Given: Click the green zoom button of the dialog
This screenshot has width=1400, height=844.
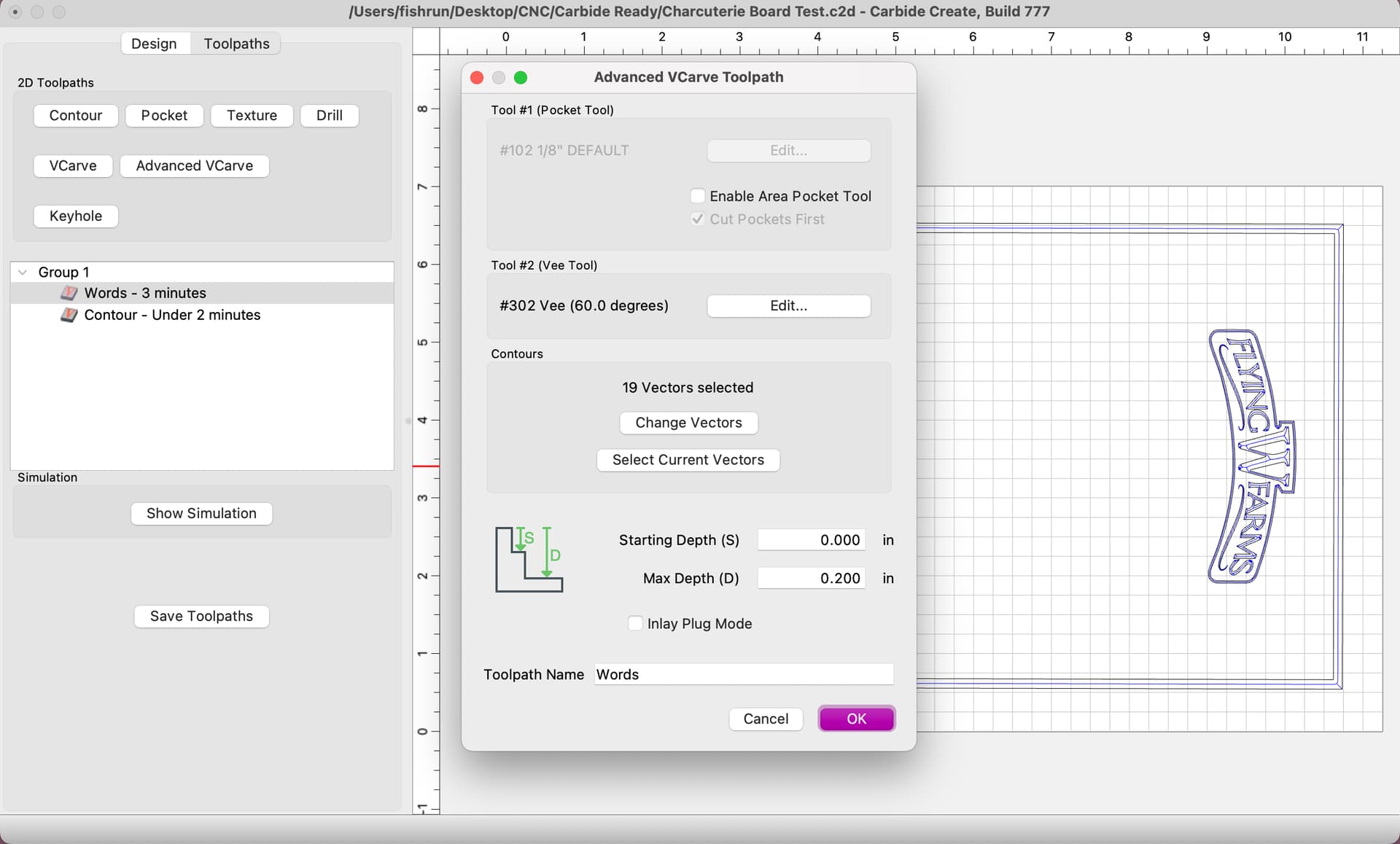Looking at the screenshot, I should click(x=521, y=77).
